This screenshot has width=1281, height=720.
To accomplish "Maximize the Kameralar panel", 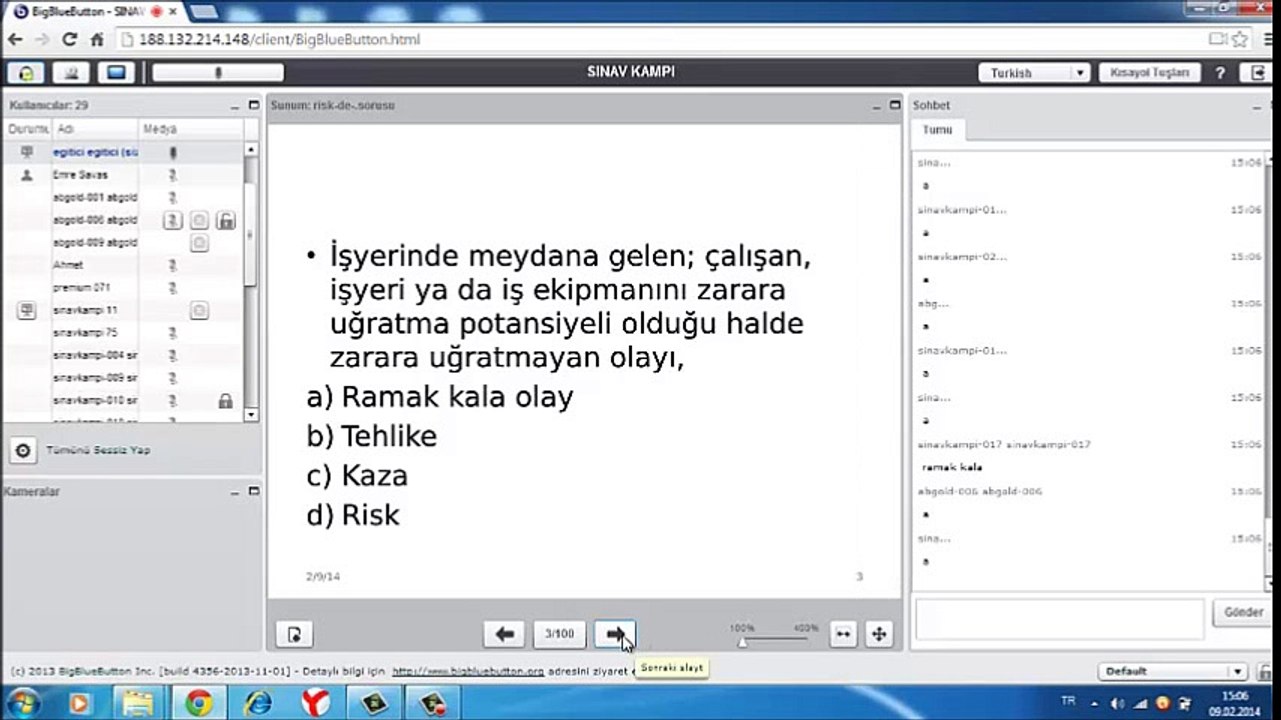I will [253, 492].
